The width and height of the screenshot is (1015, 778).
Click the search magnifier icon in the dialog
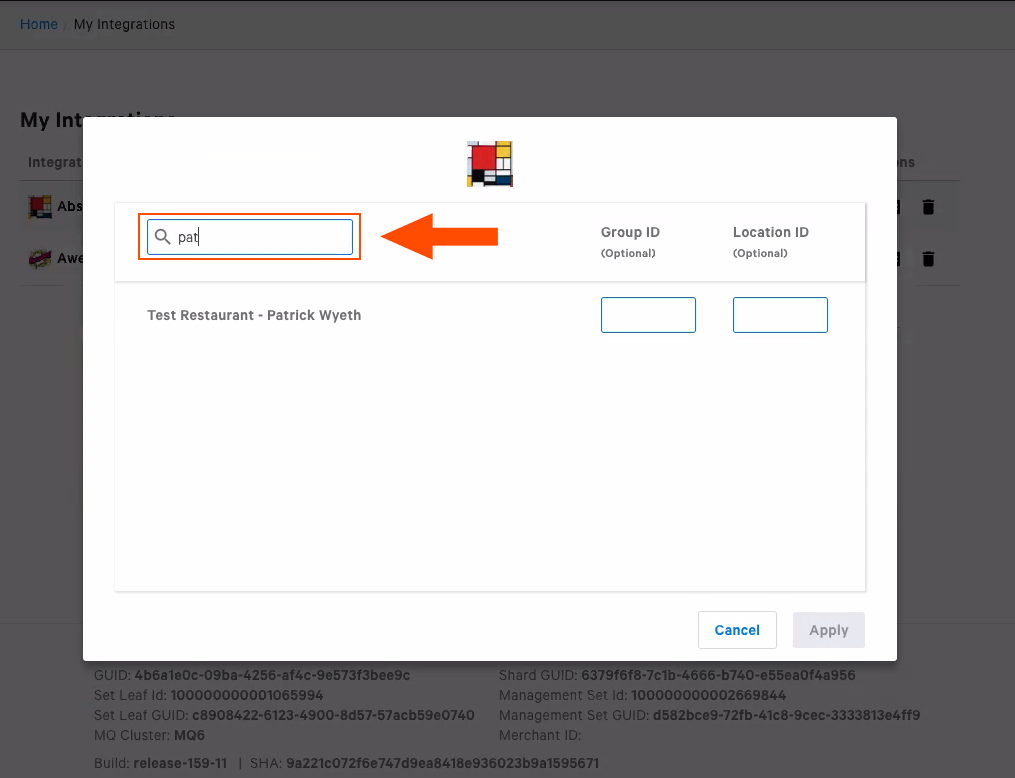(x=163, y=236)
